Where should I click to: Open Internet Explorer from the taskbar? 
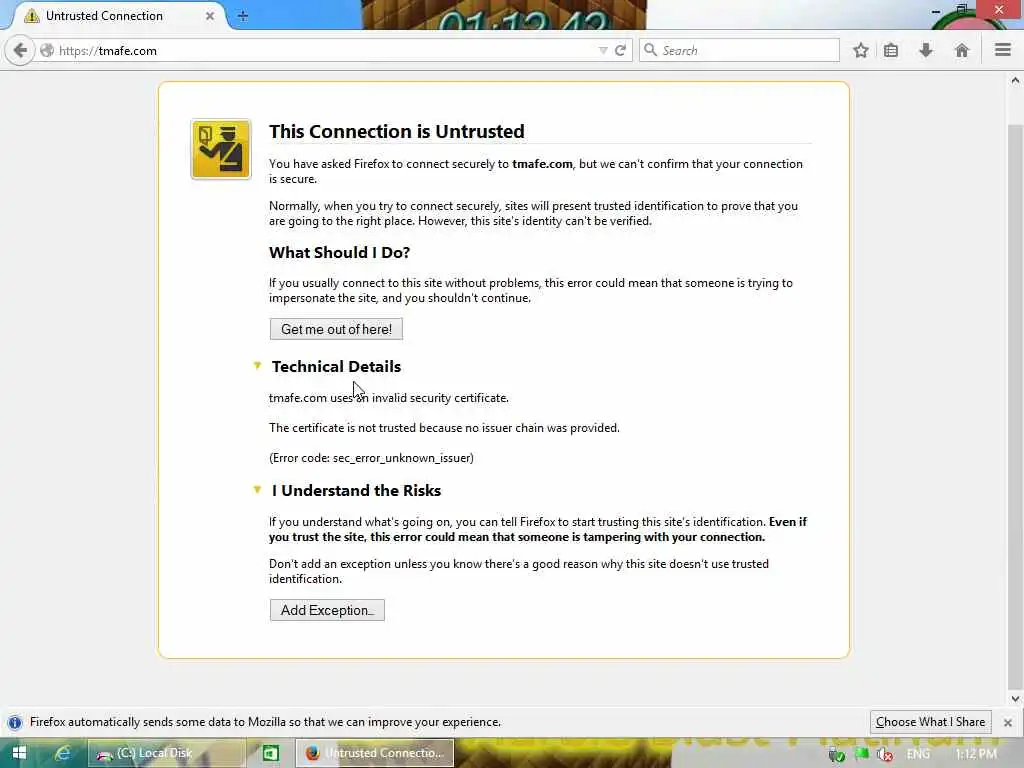[x=63, y=753]
